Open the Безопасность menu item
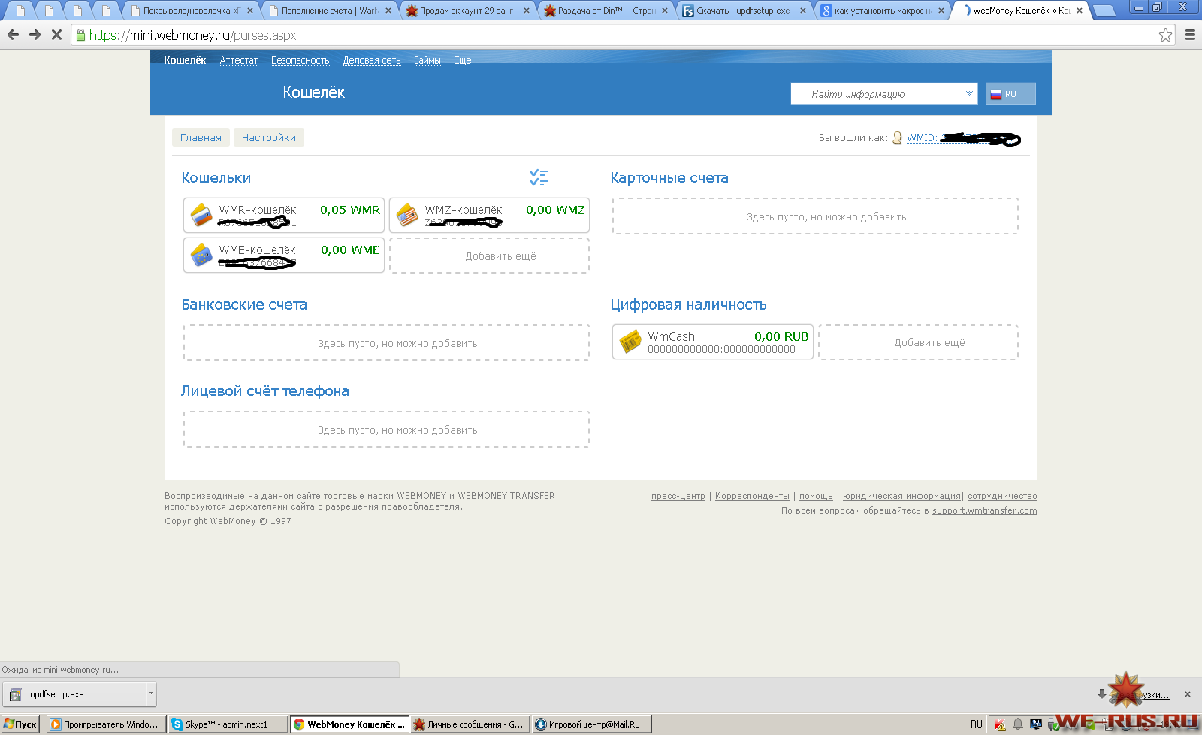The width and height of the screenshot is (1202, 735). point(301,60)
